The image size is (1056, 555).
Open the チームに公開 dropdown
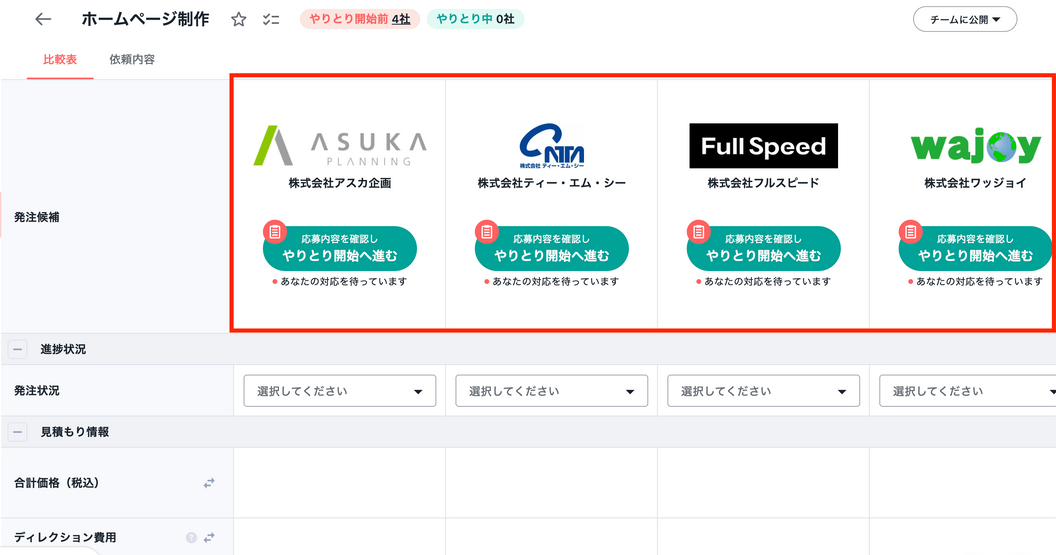965,20
